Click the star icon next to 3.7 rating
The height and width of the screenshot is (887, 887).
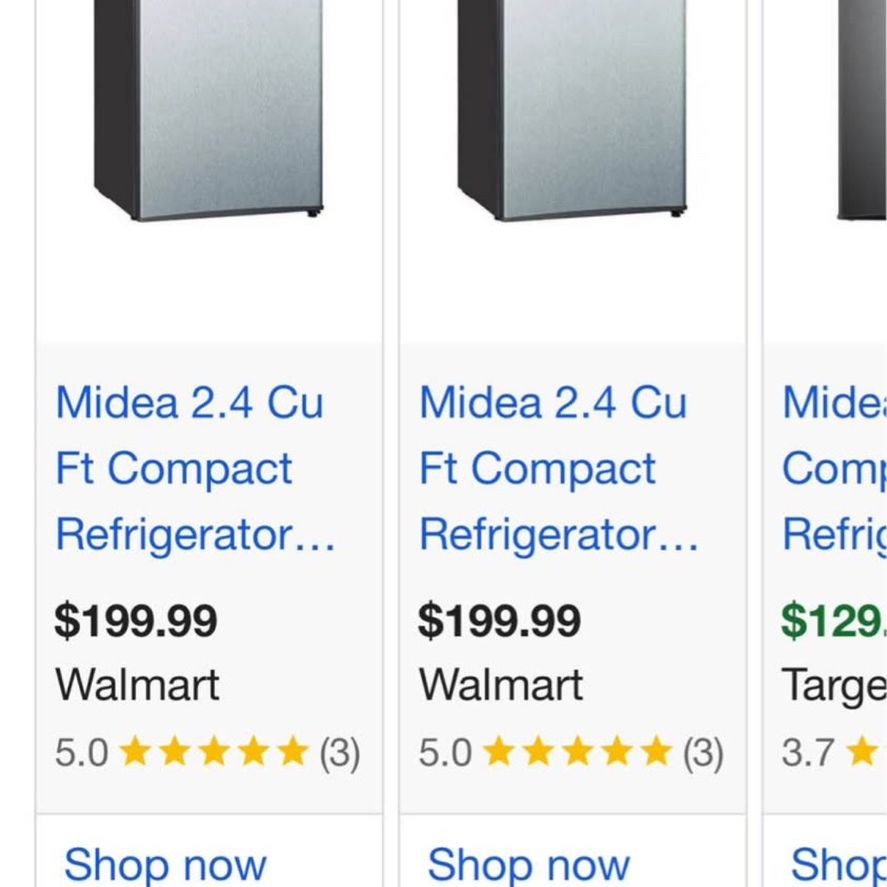862,752
